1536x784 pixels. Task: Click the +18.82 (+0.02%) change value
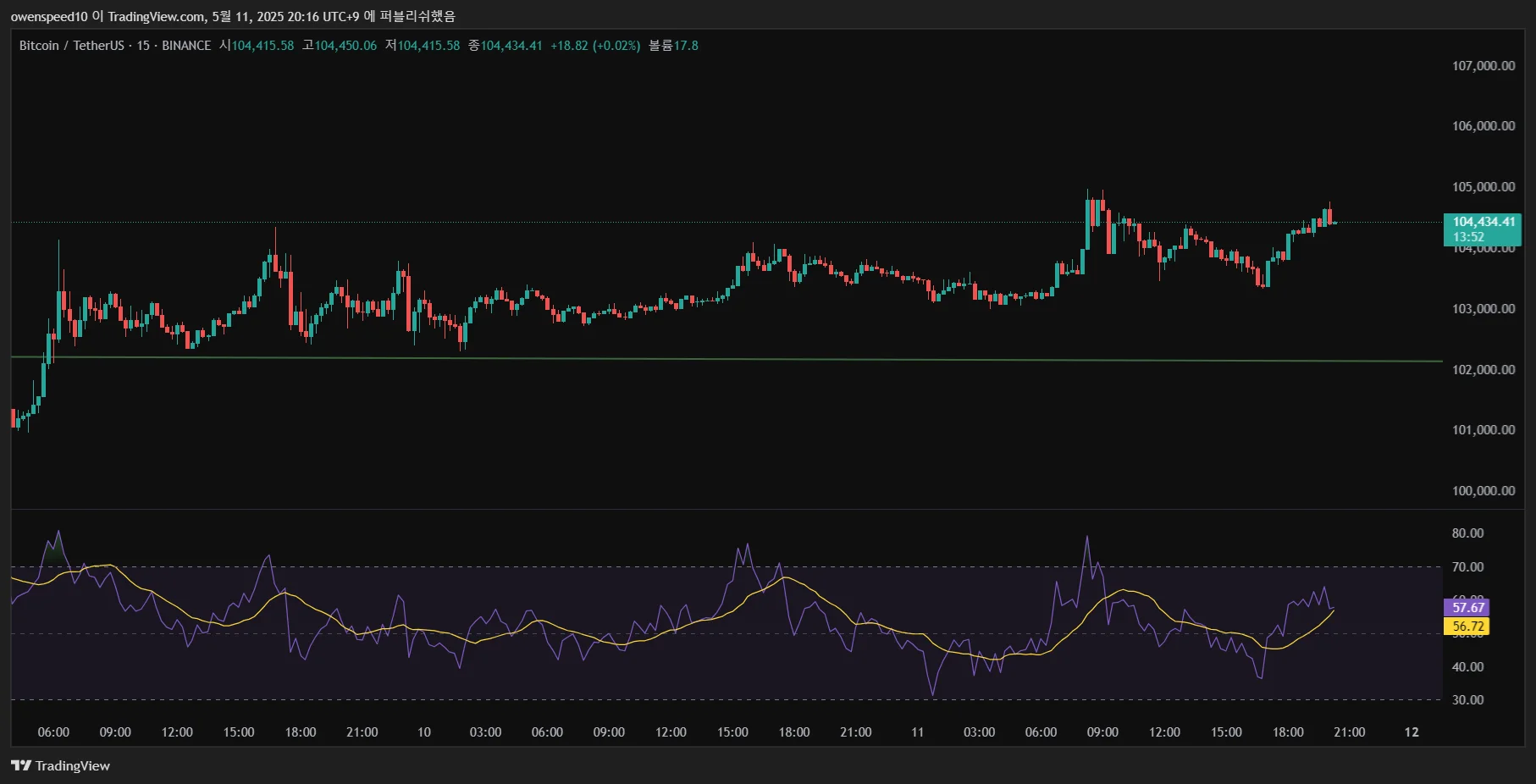point(595,46)
